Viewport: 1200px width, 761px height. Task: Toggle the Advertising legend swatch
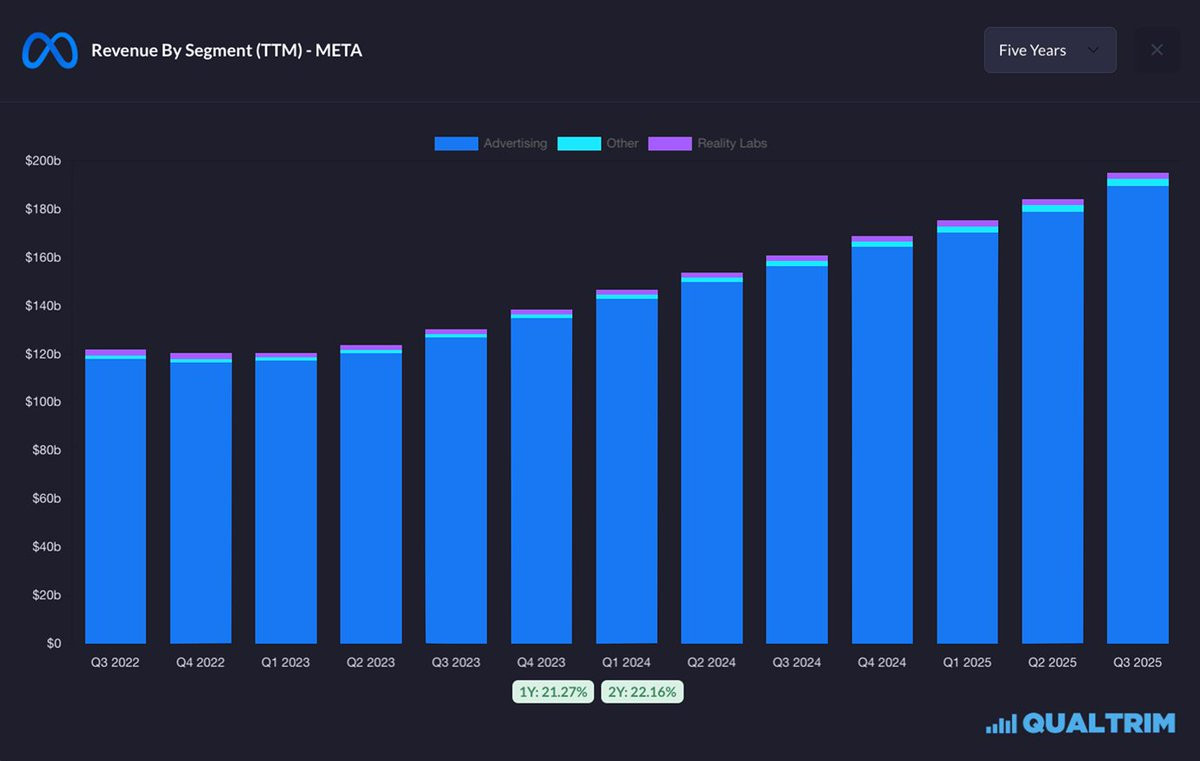[x=456, y=143]
